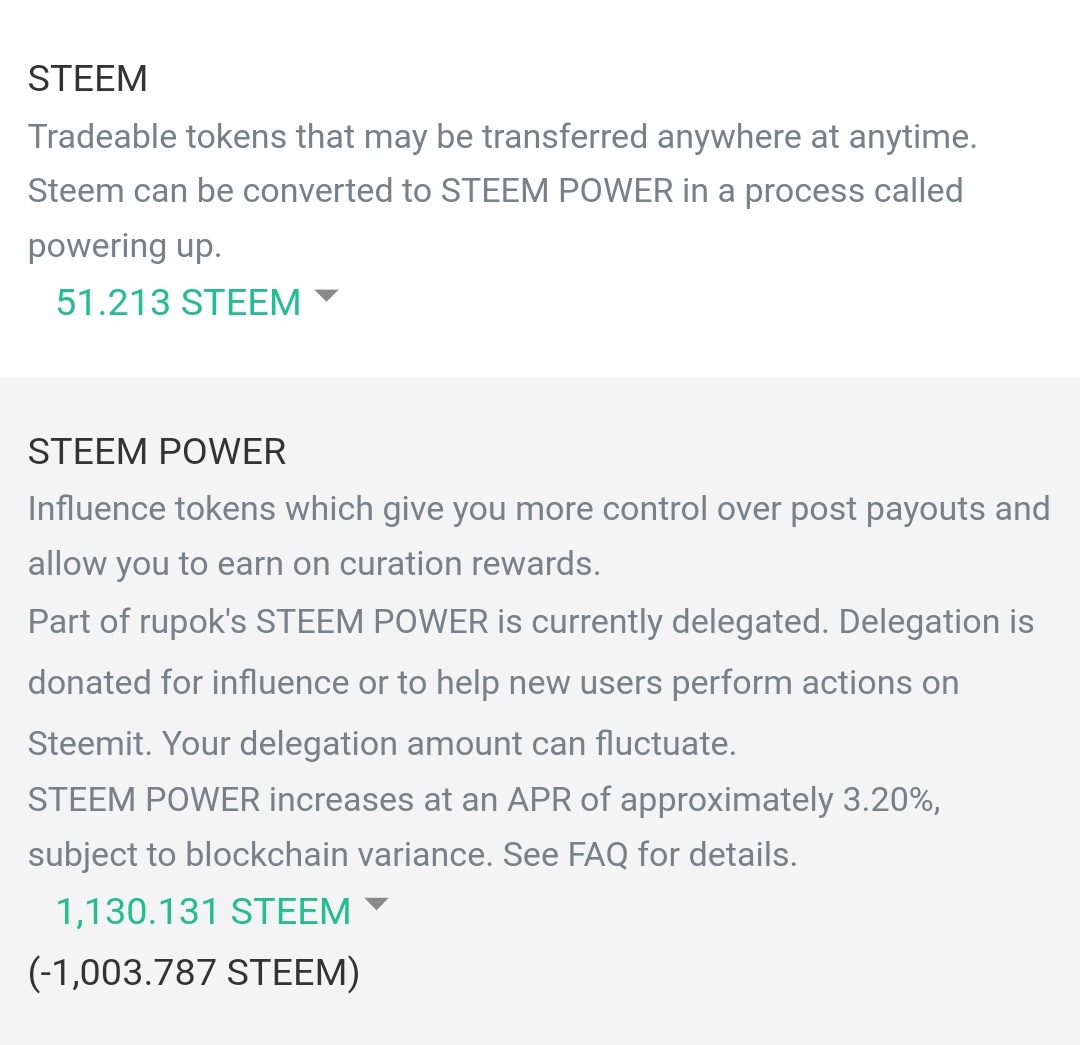Screen dimensions: 1080x1045
Task: Click 'allow you to earn on curation rewards' line
Action: 314,564
